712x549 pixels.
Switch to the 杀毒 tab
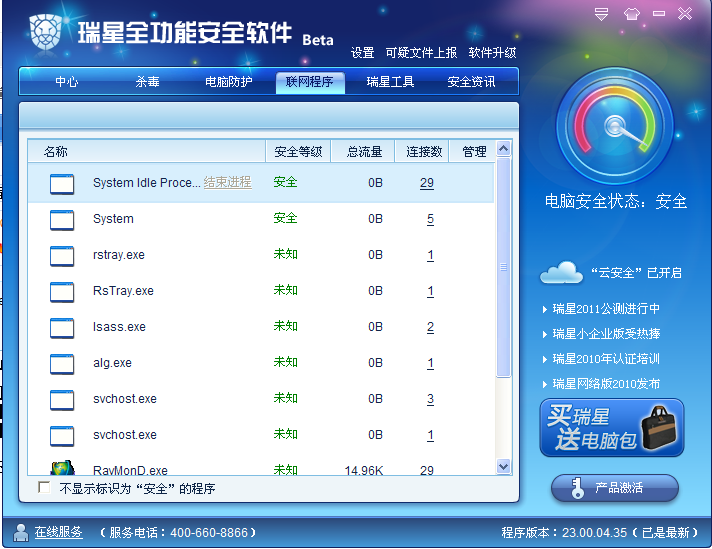point(147,82)
